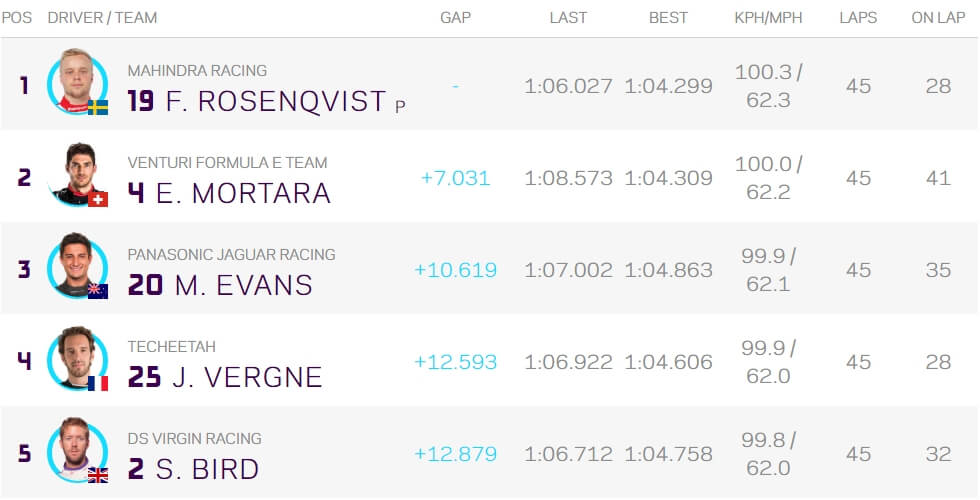Open the 4 E. Mortara driver name
The image size is (980, 500).
[229, 193]
